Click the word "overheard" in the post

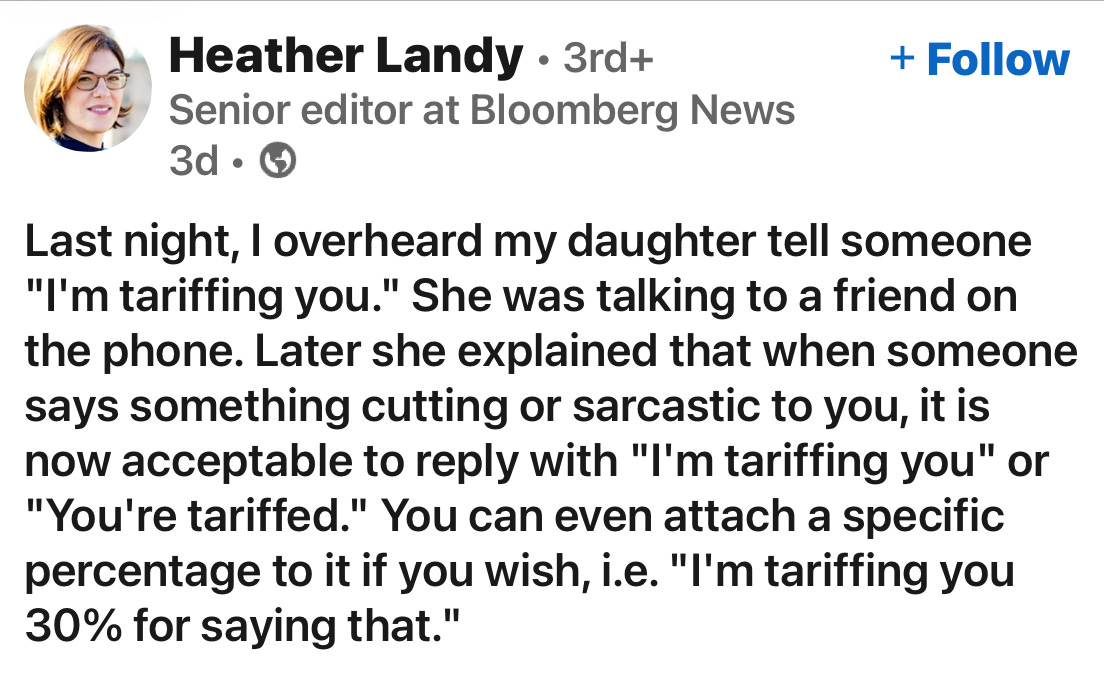378,242
